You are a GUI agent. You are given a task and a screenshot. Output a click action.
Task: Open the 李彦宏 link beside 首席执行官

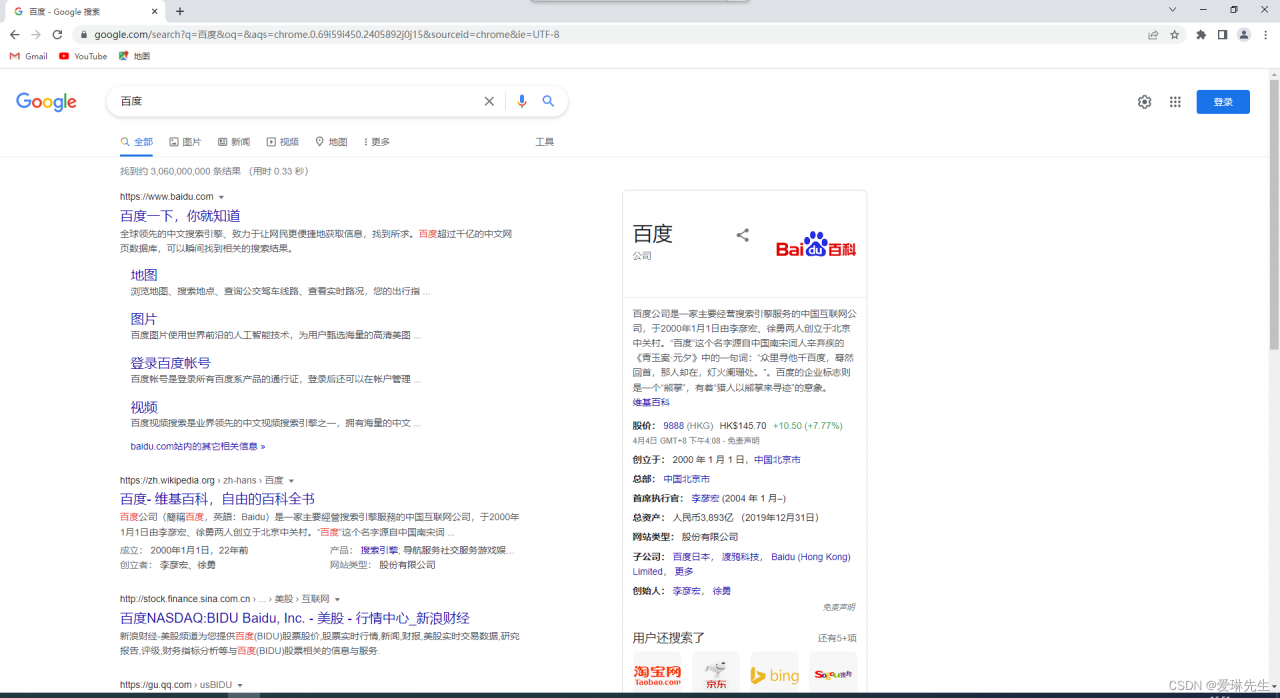705,498
